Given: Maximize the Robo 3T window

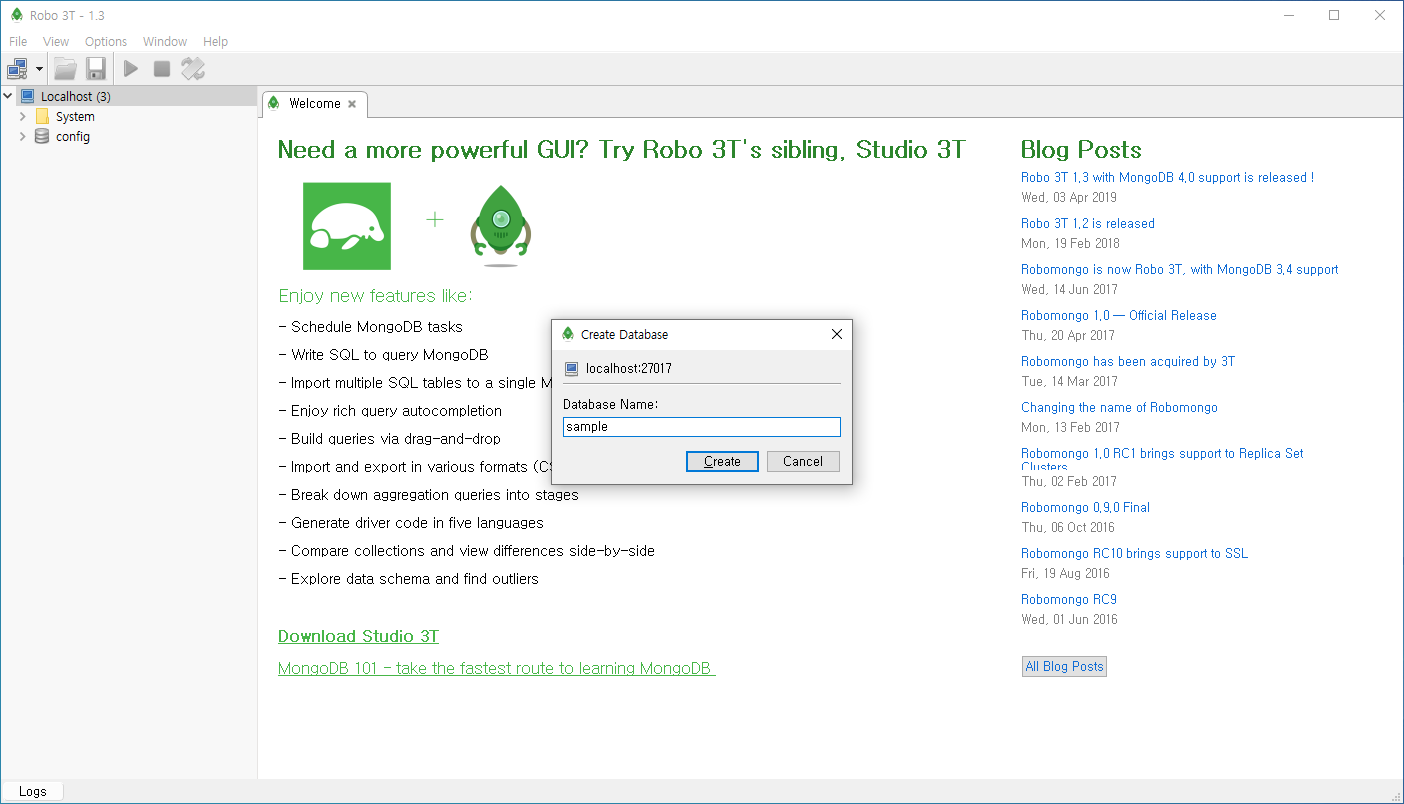Looking at the screenshot, I should tap(1334, 15).
